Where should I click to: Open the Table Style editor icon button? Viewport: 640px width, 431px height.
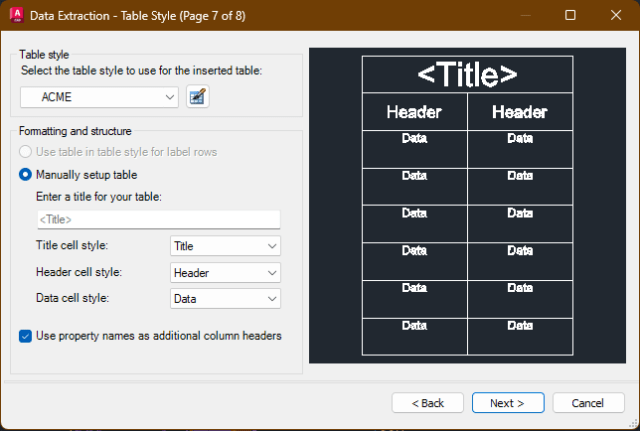(198, 97)
